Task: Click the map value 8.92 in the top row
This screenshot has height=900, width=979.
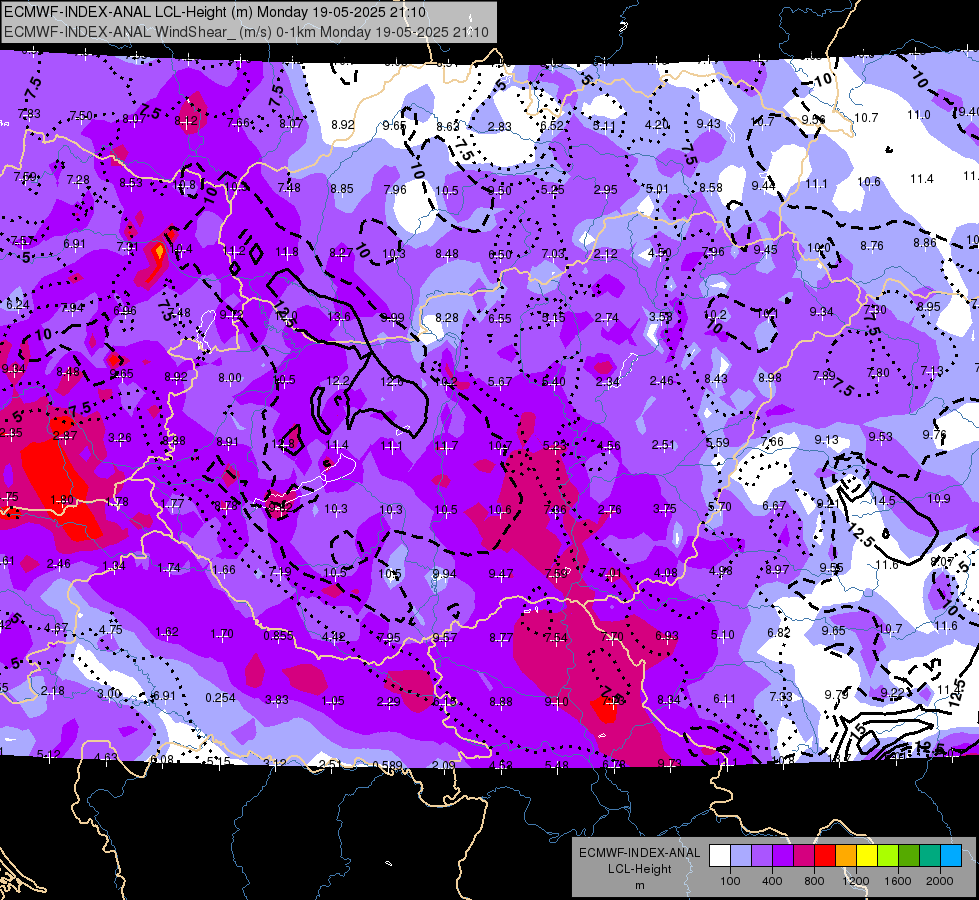Action: click(343, 125)
